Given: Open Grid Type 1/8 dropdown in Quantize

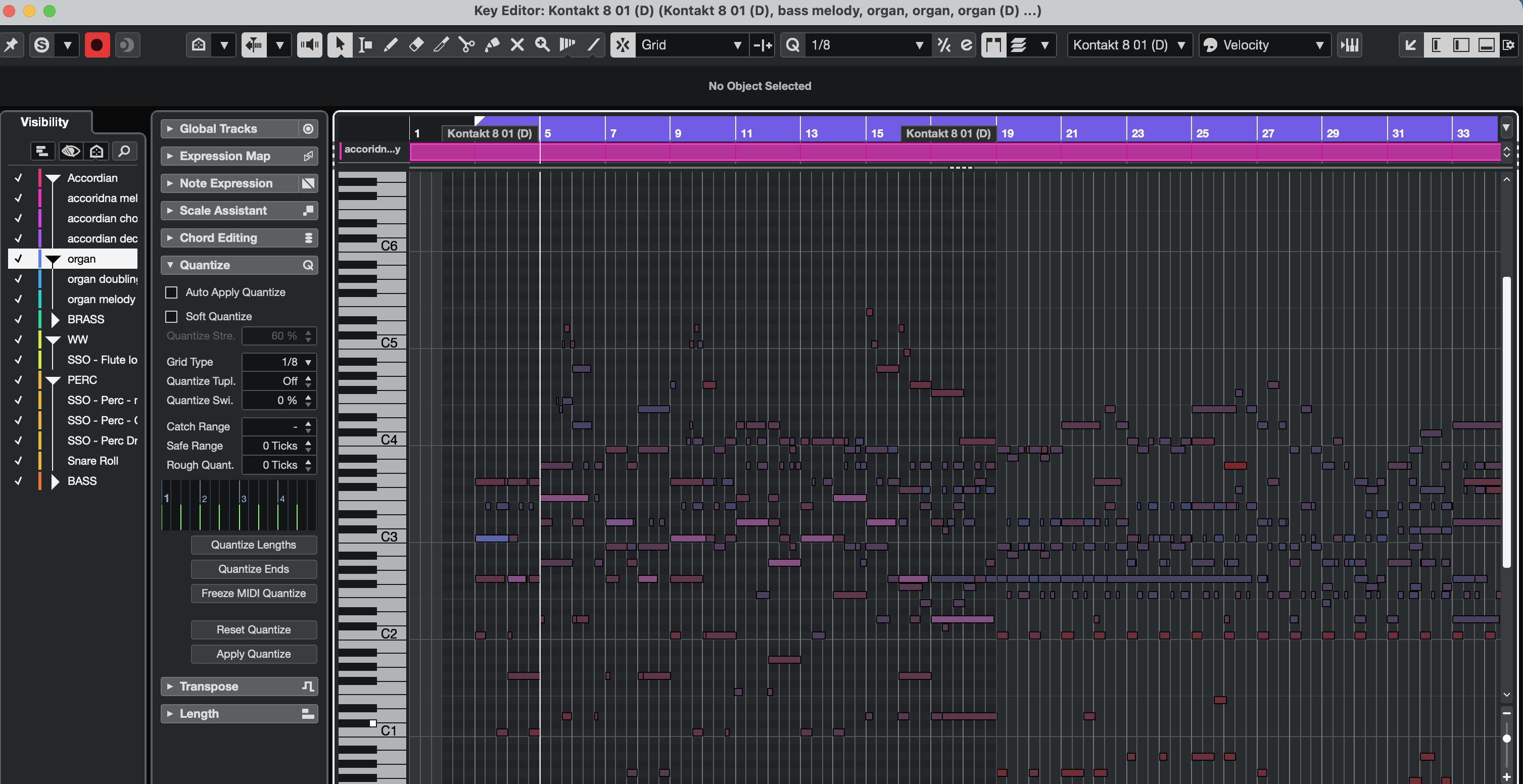Looking at the screenshot, I should click(279, 362).
